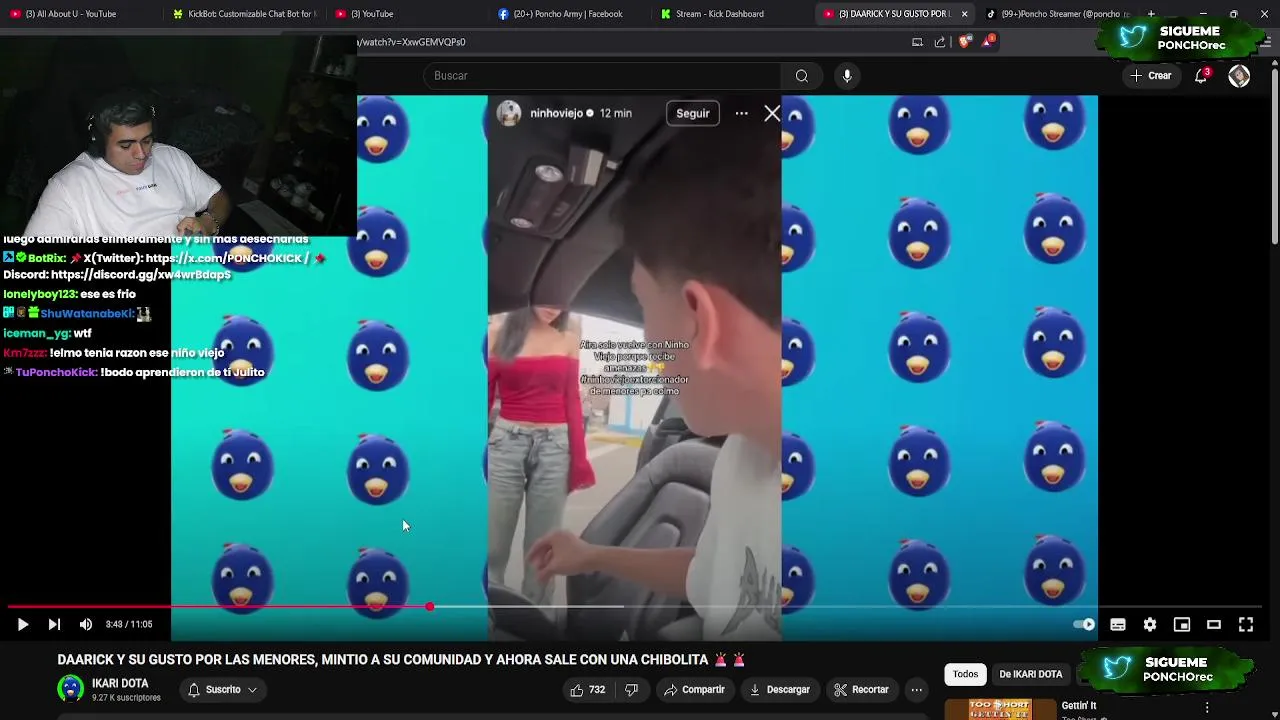Start voice search with microphone
The image size is (1280, 720).
pos(847,76)
